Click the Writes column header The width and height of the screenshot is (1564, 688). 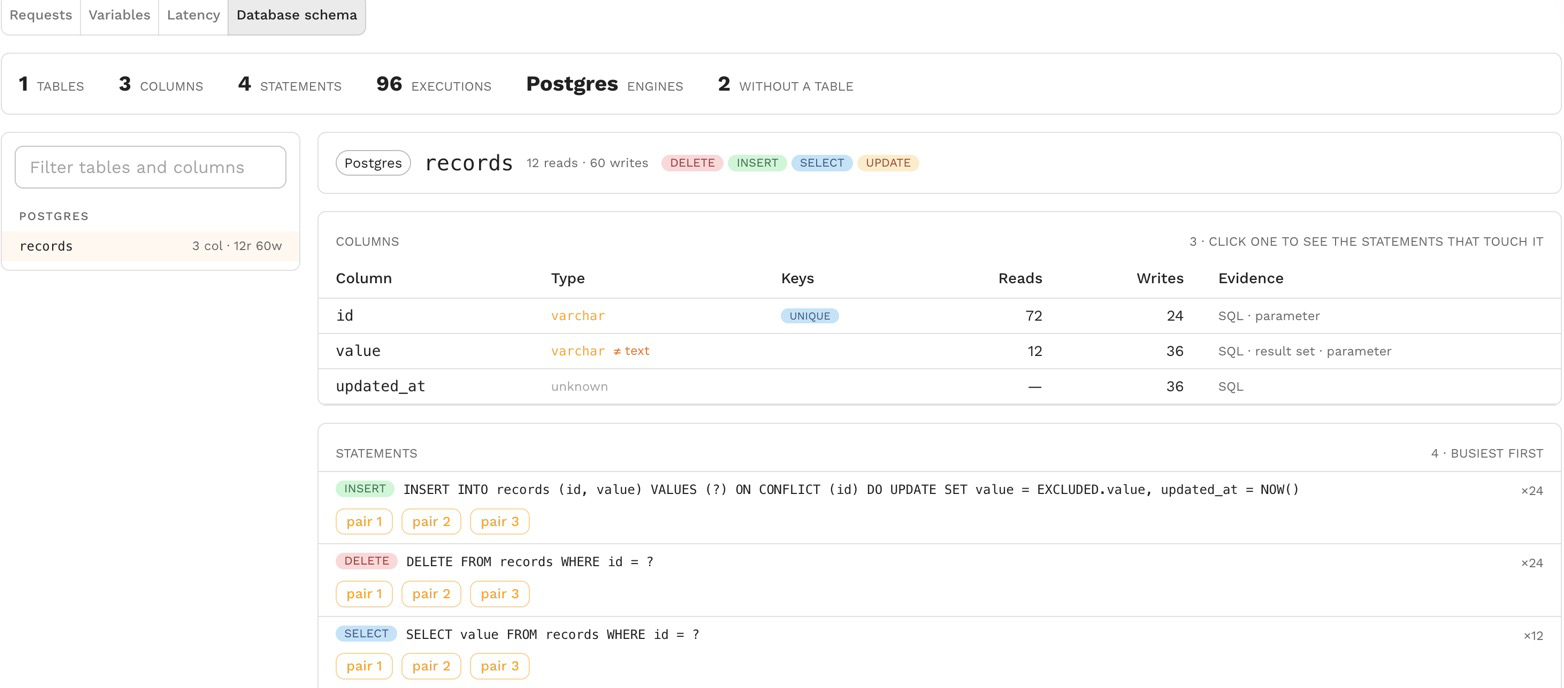[1159, 278]
